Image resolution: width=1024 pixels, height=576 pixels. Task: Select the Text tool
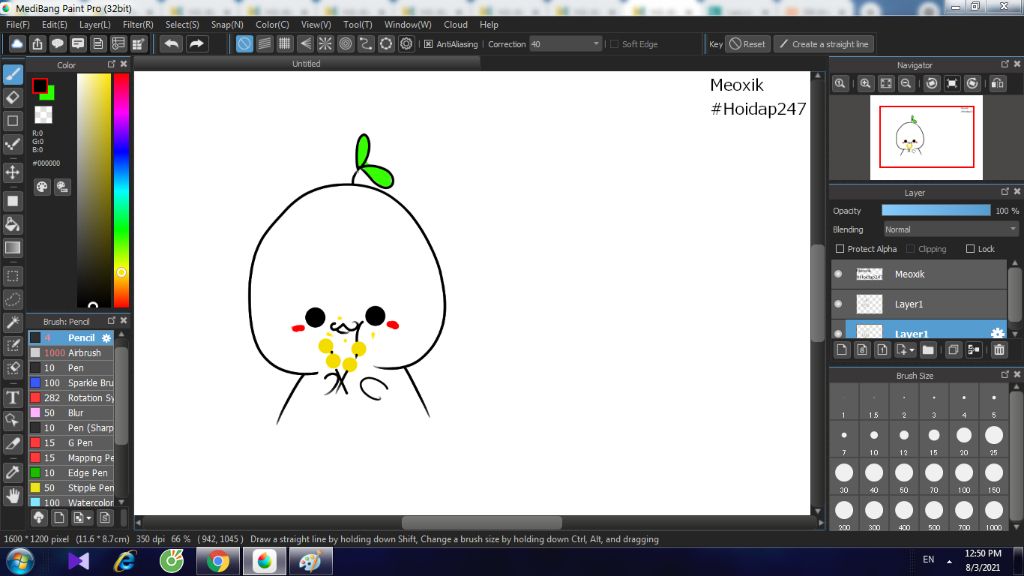pyautogui.click(x=12, y=397)
